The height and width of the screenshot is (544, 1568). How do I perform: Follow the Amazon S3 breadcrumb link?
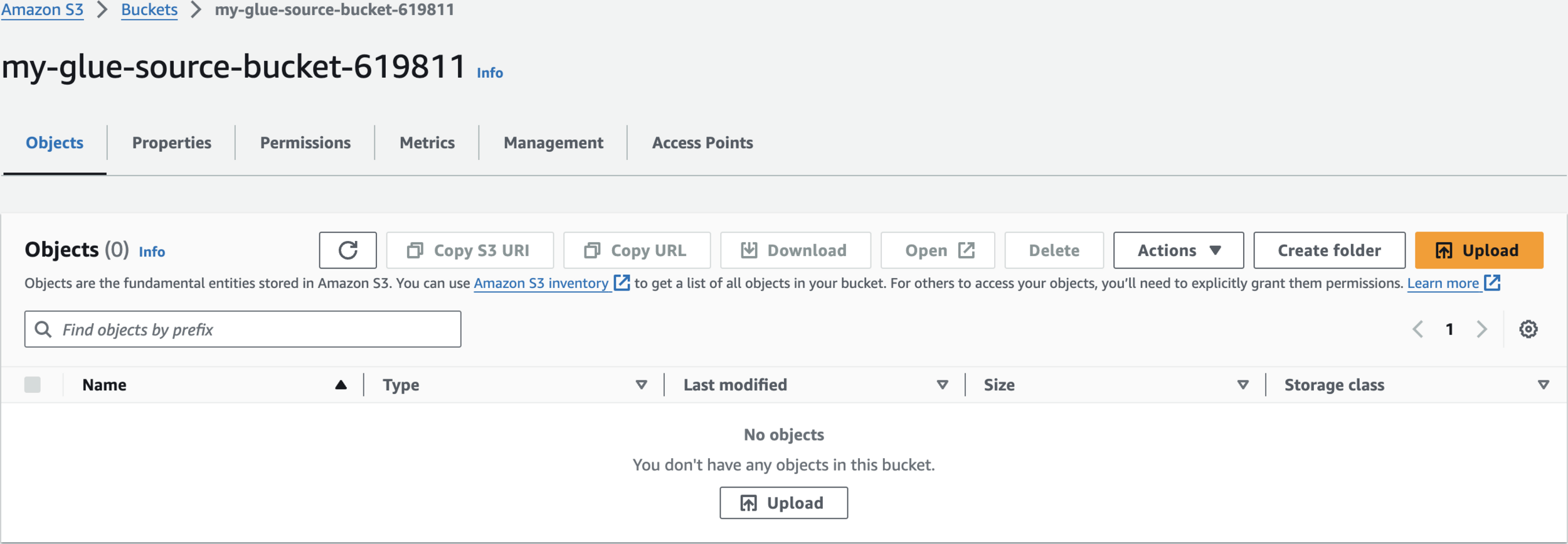(42, 10)
